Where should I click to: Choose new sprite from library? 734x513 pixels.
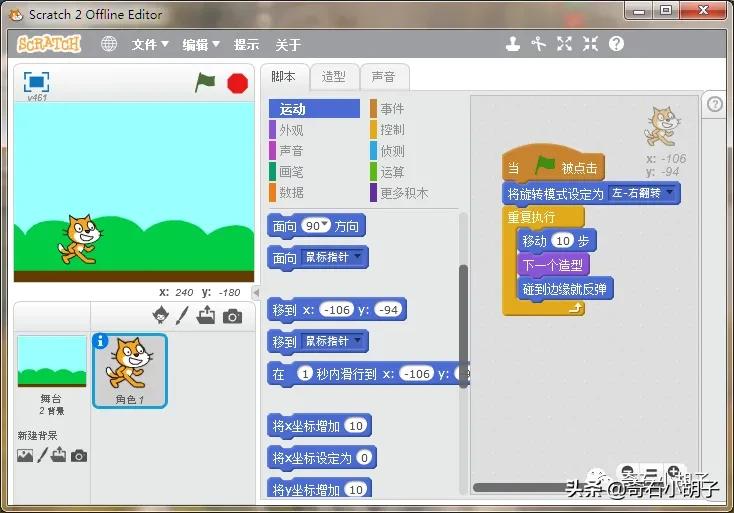pyautogui.click(x=161, y=315)
